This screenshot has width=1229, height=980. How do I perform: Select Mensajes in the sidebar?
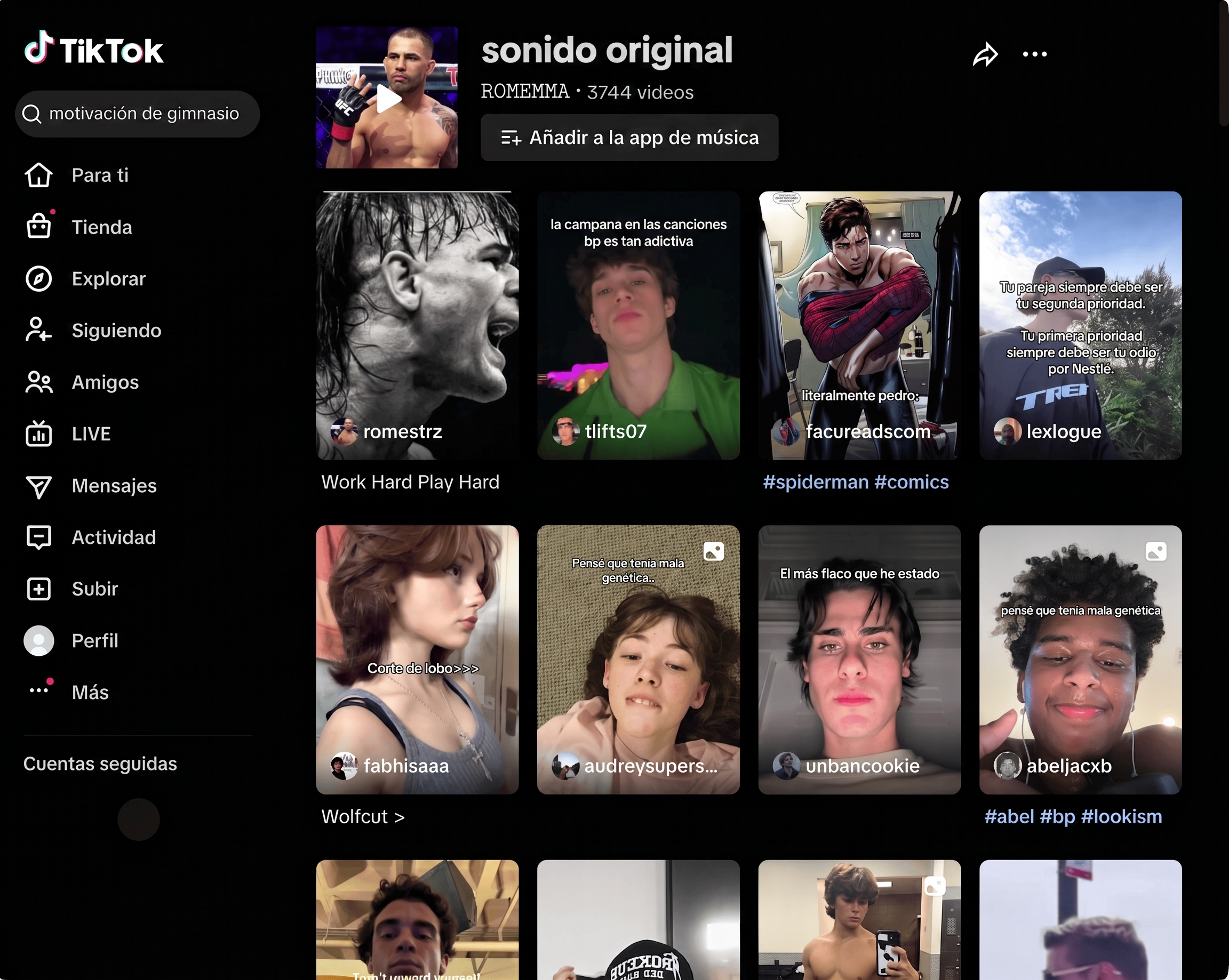114,485
